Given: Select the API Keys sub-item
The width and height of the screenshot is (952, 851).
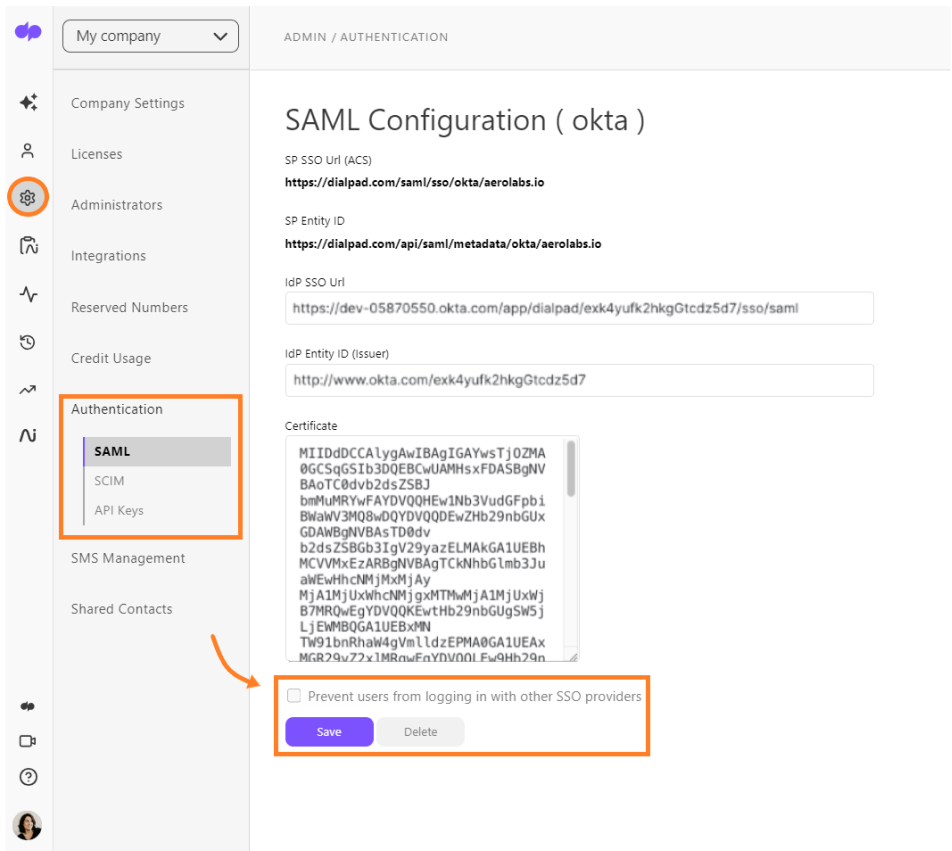Looking at the screenshot, I should pyautogui.click(x=119, y=510).
